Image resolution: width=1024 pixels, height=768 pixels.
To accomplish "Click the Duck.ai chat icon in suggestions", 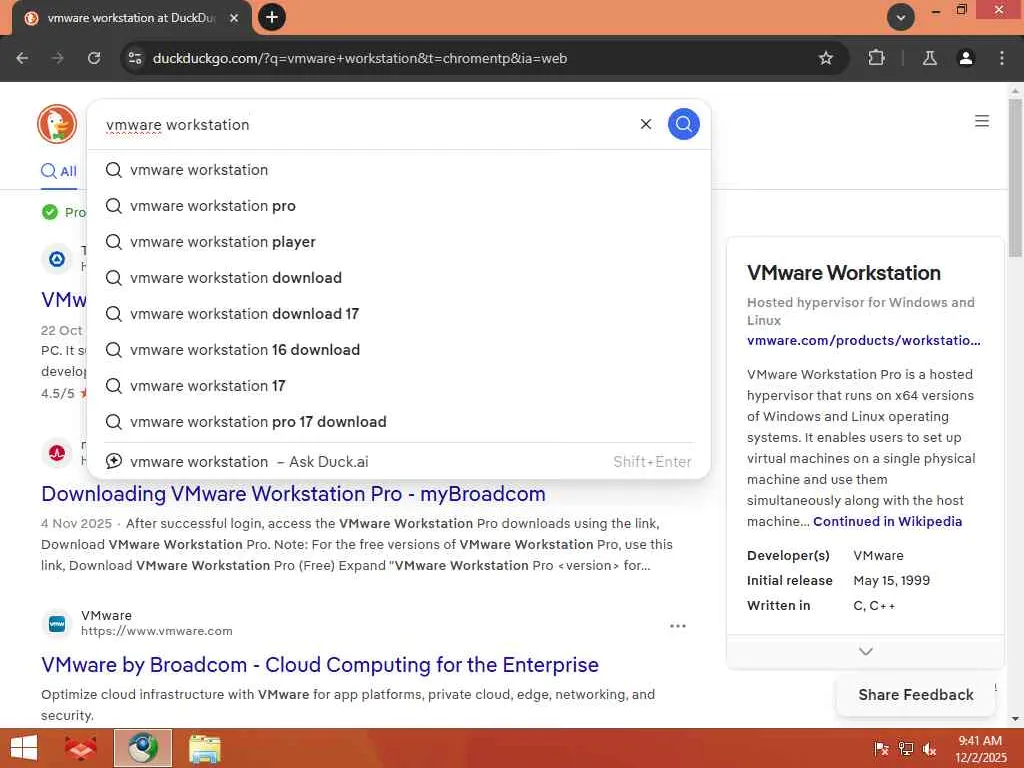I will [x=114, y=461].
